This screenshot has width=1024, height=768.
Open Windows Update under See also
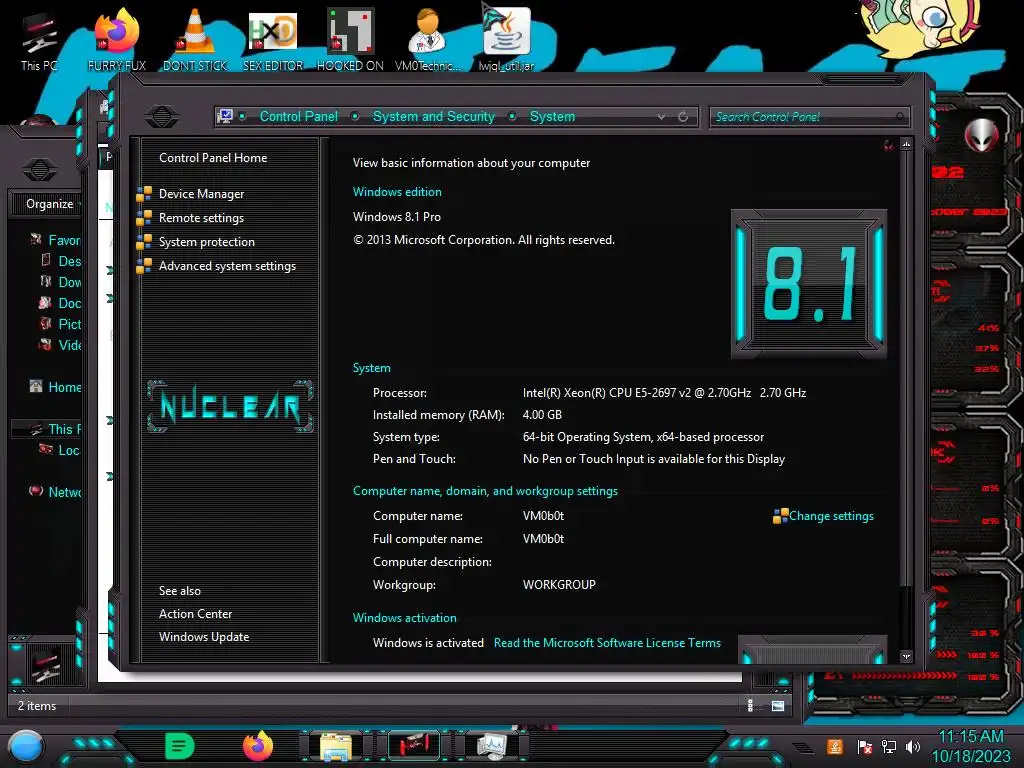204,637
